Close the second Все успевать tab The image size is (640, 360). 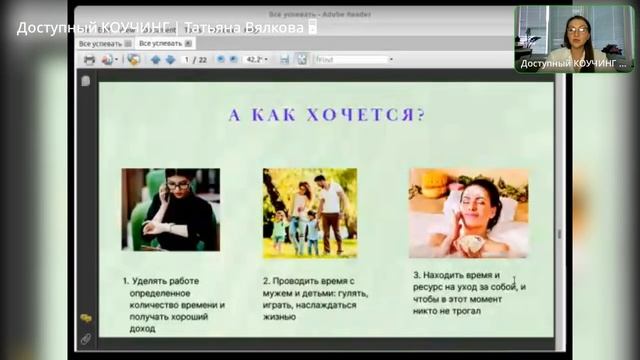(x=188, y=43)
